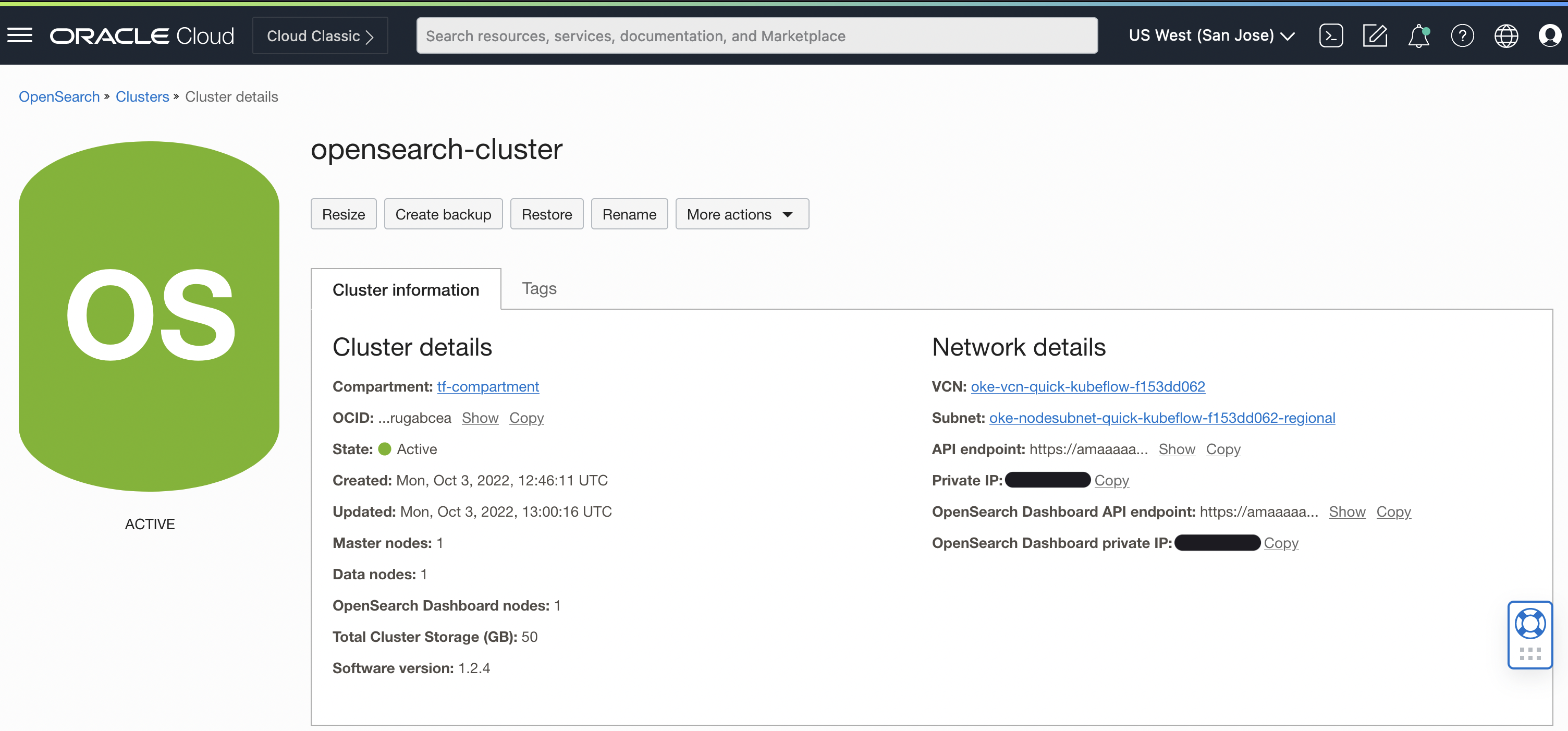Click the floating support life-ring widget
The height and width of the screenshot is (731, 1568).
1530,623
